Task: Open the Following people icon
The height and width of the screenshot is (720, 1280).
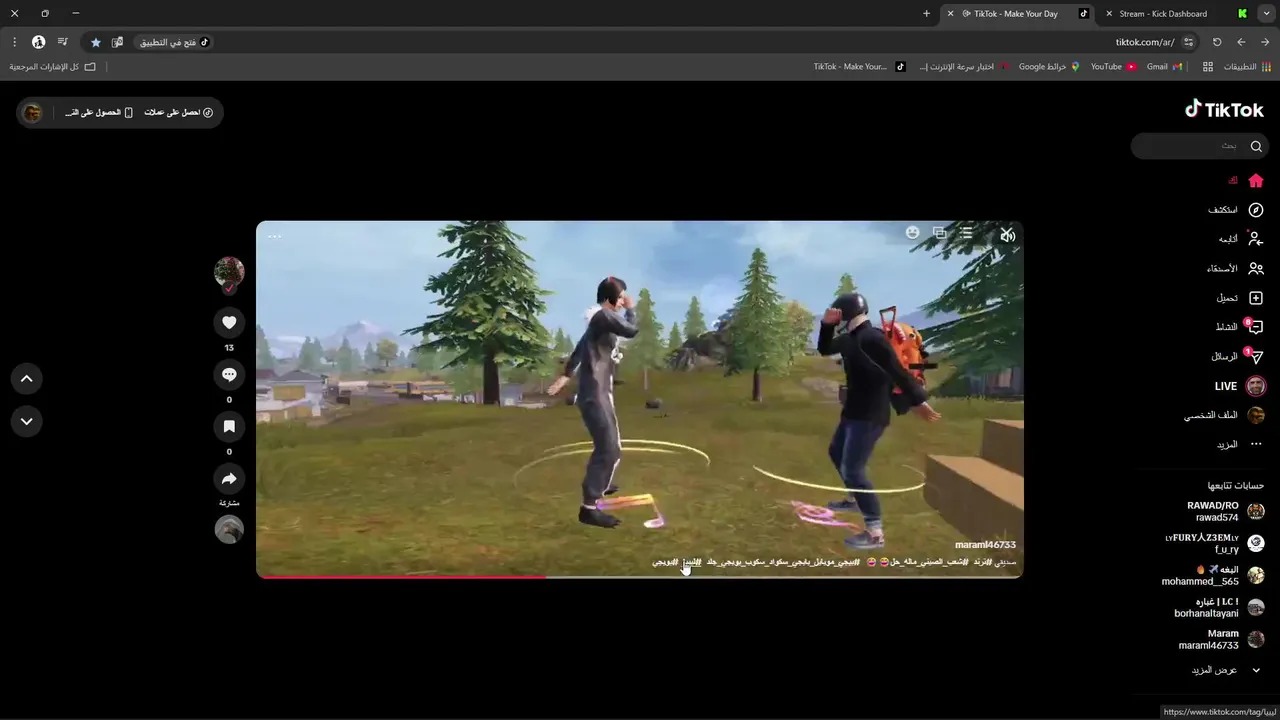Action: coord(1256,239)
